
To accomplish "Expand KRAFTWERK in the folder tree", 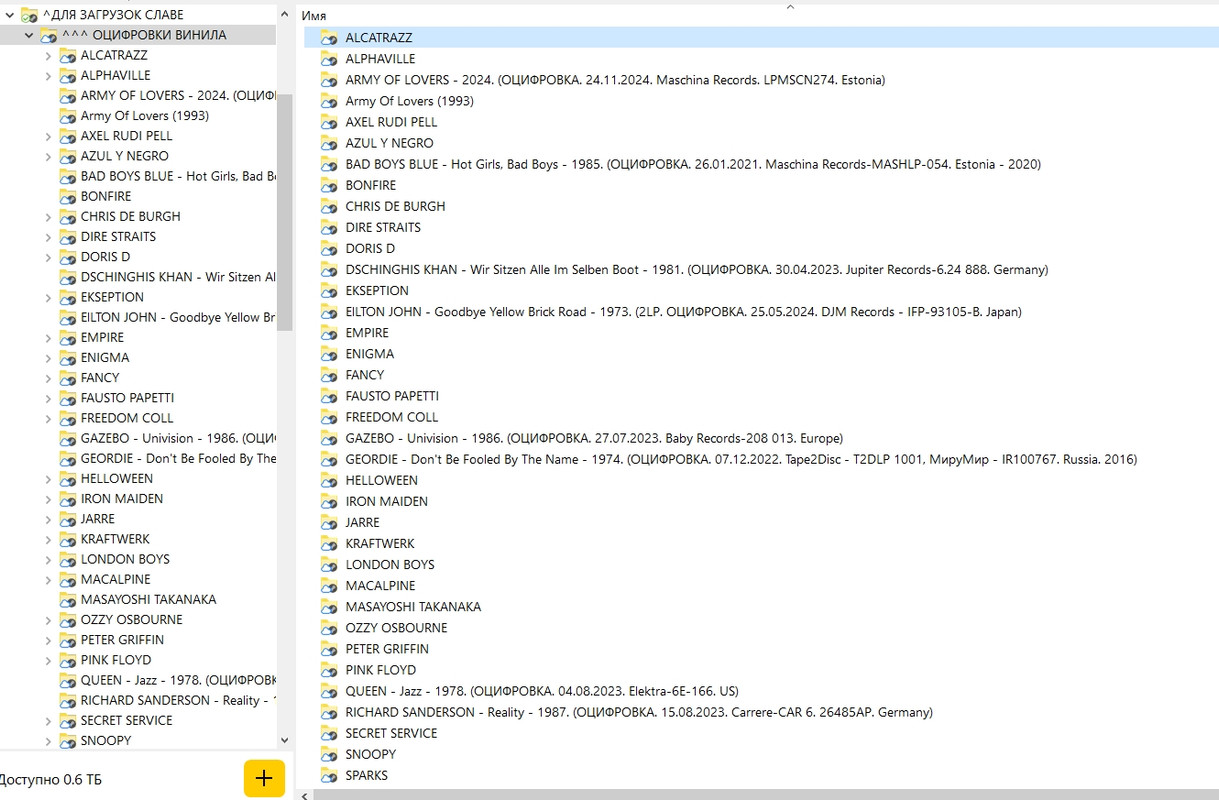I will pyautogui.click(x=48, y=539).
